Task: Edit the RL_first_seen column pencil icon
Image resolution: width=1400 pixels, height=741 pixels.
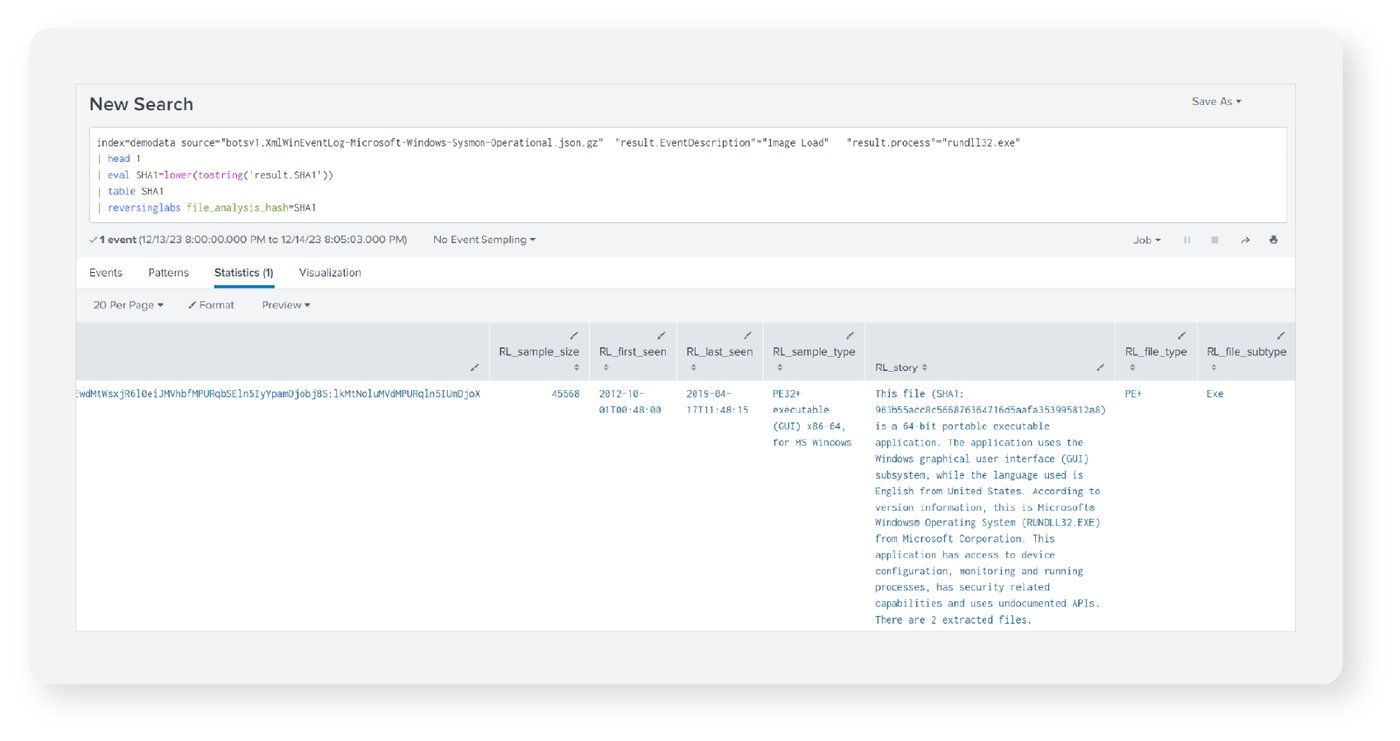Action: coord(661,336)
